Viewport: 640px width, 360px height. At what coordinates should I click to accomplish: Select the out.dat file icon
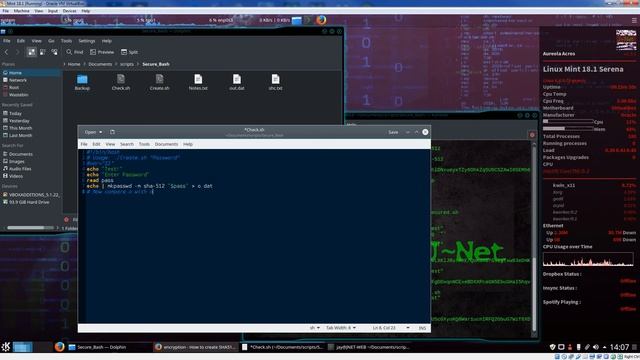[237, 82]
